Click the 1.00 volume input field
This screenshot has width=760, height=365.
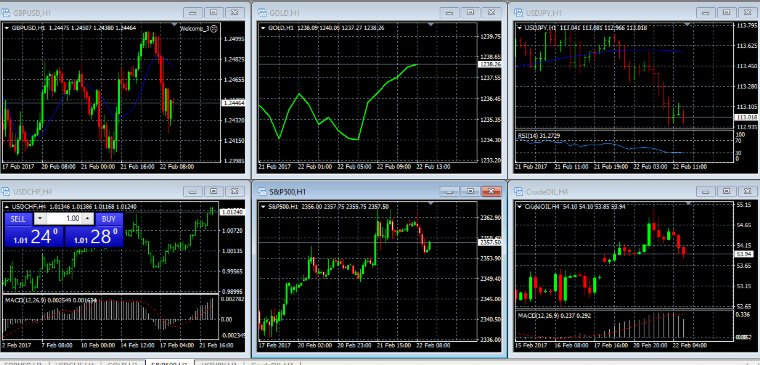coord(63,219)
